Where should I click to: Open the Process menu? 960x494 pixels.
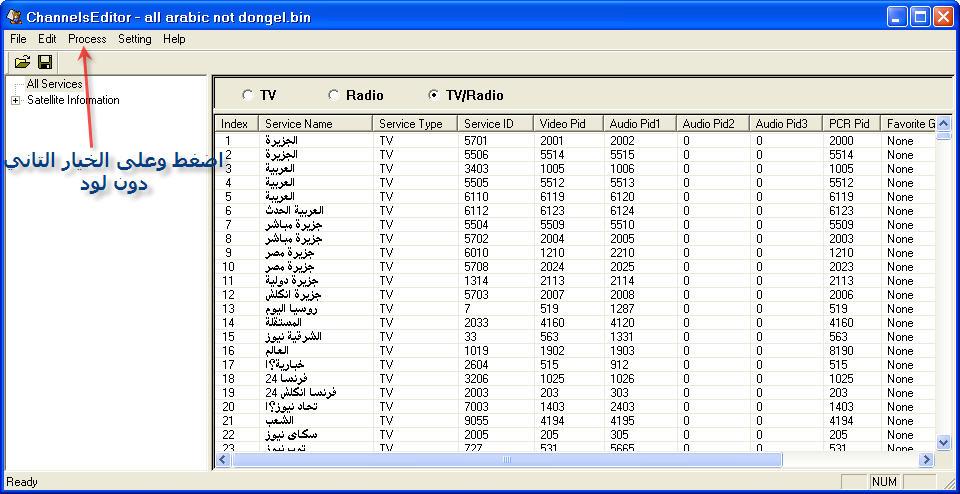click(x=87, y=39)
